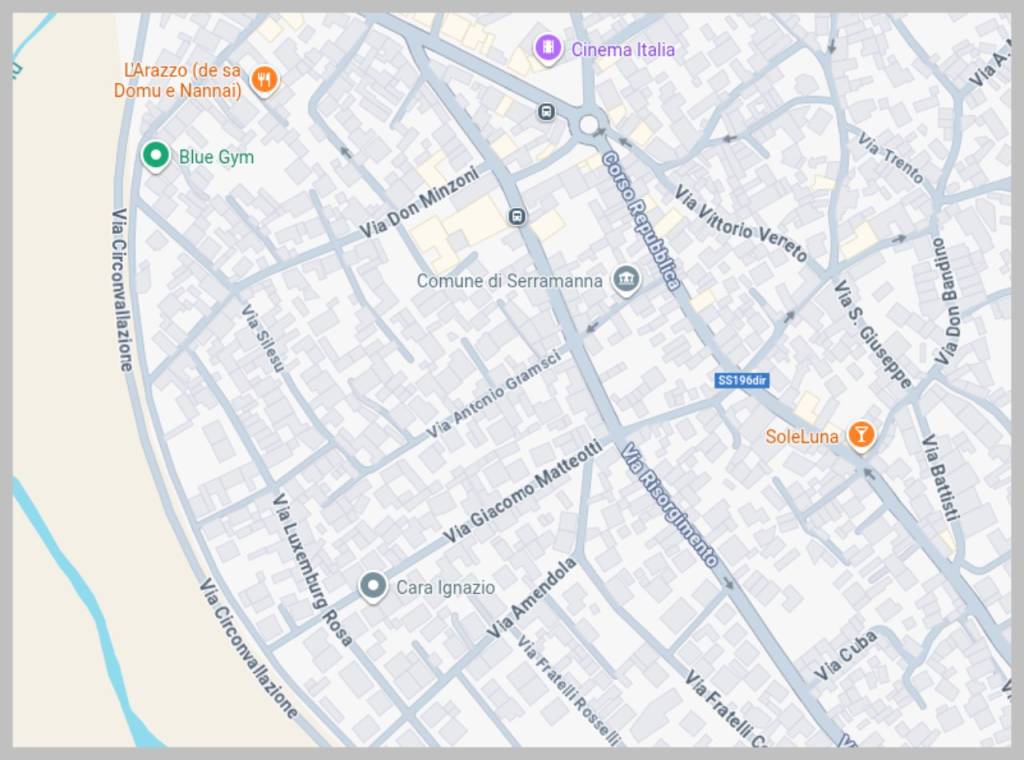Click the SoleLuna orange cocktail icon
Viewport: 1024px width, 760px height.
coord(860,435)
